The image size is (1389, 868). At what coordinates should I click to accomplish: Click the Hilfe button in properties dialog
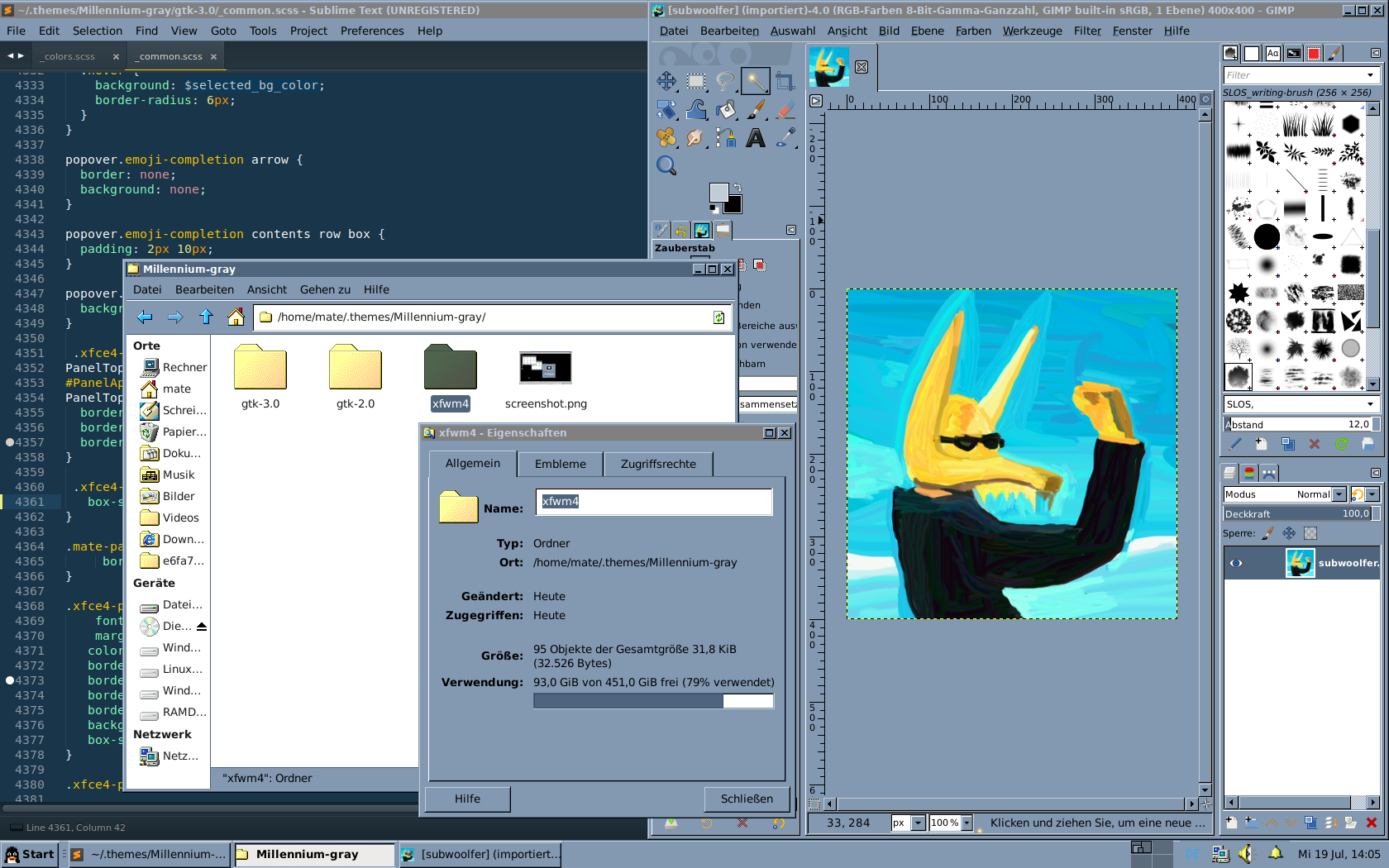[x=467, y=799]
